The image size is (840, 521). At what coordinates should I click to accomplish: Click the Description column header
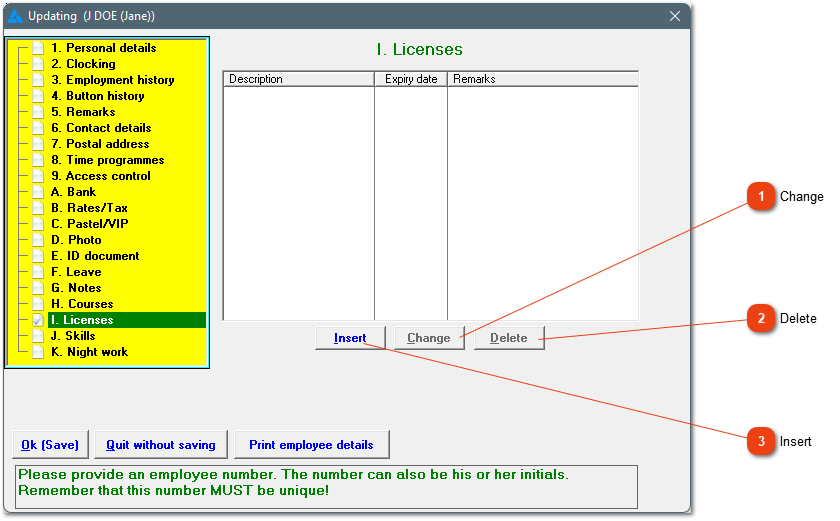click(298, 79)
